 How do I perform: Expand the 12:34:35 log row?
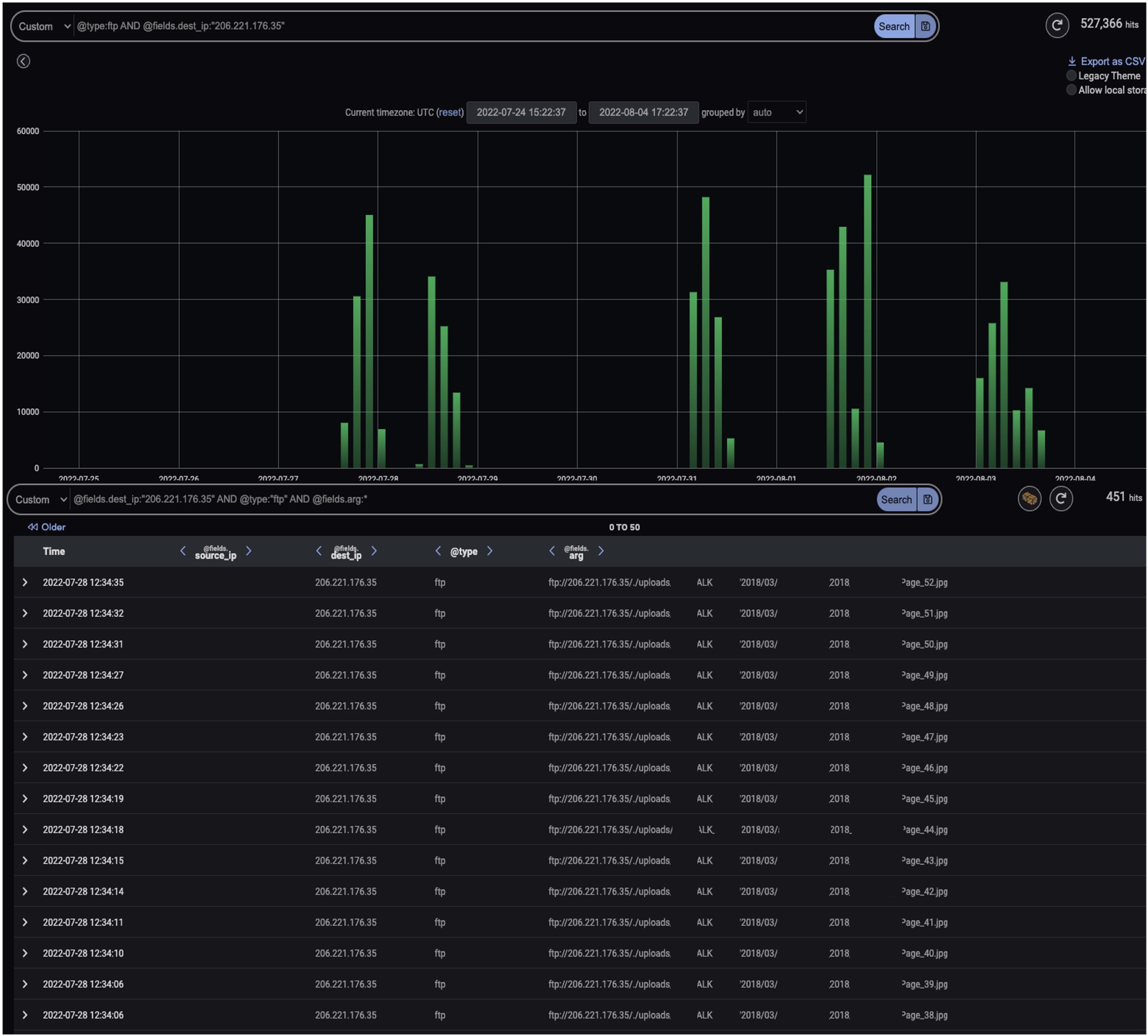click(x=25, y=582)
